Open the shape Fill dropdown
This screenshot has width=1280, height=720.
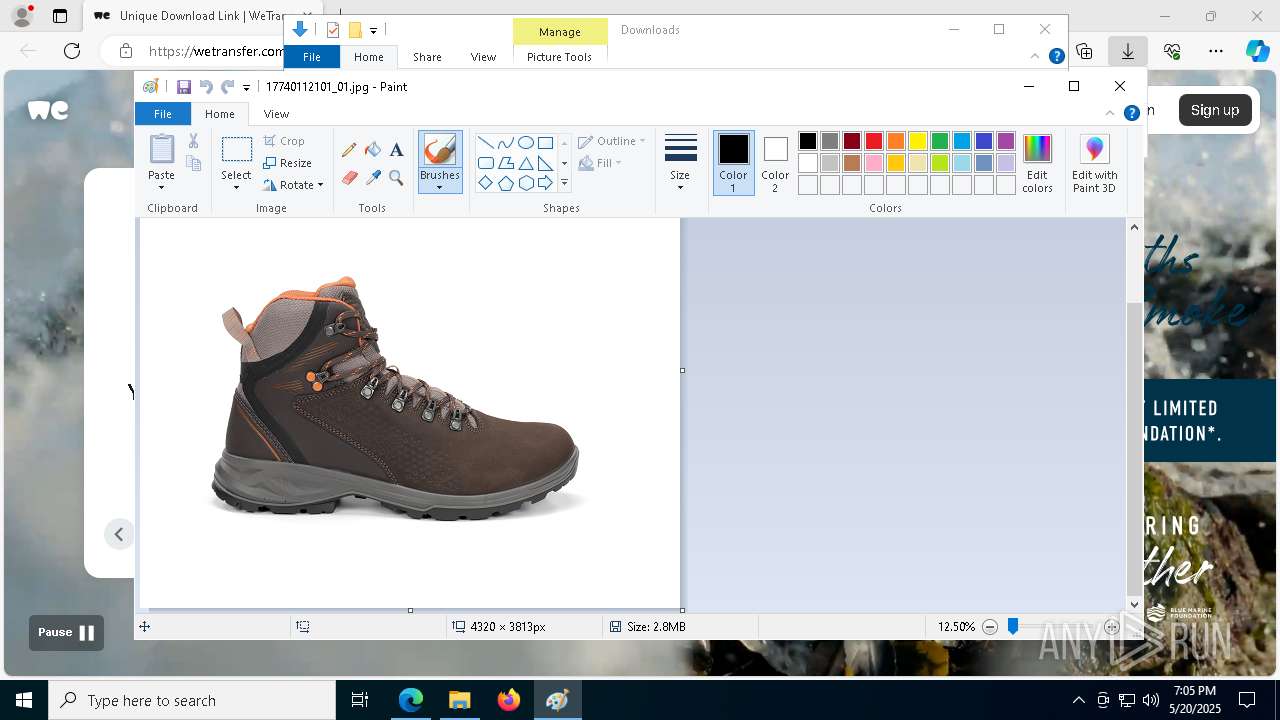(x=600, y=163)
